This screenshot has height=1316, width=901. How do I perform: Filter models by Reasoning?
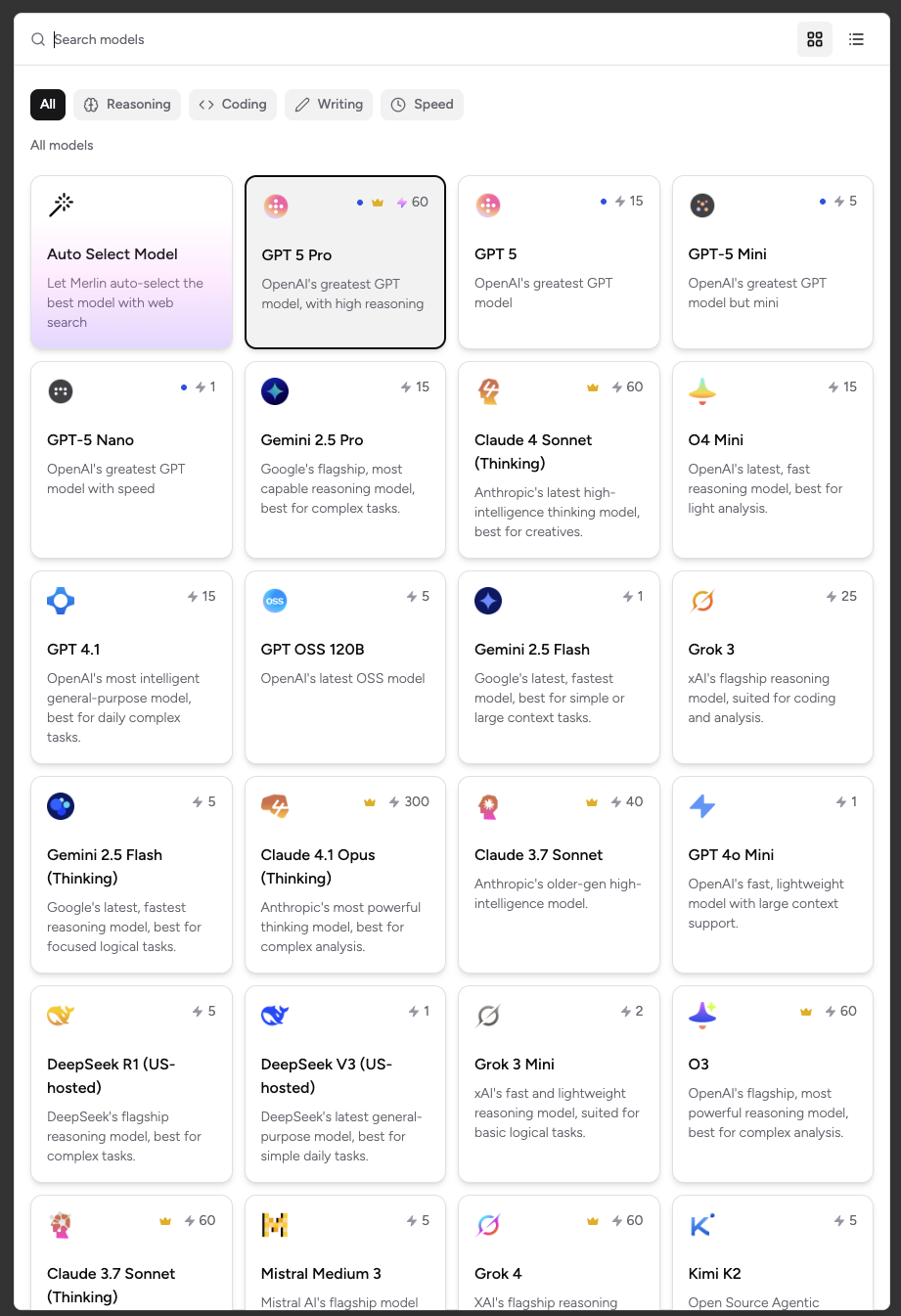click(x=127, y=105)
